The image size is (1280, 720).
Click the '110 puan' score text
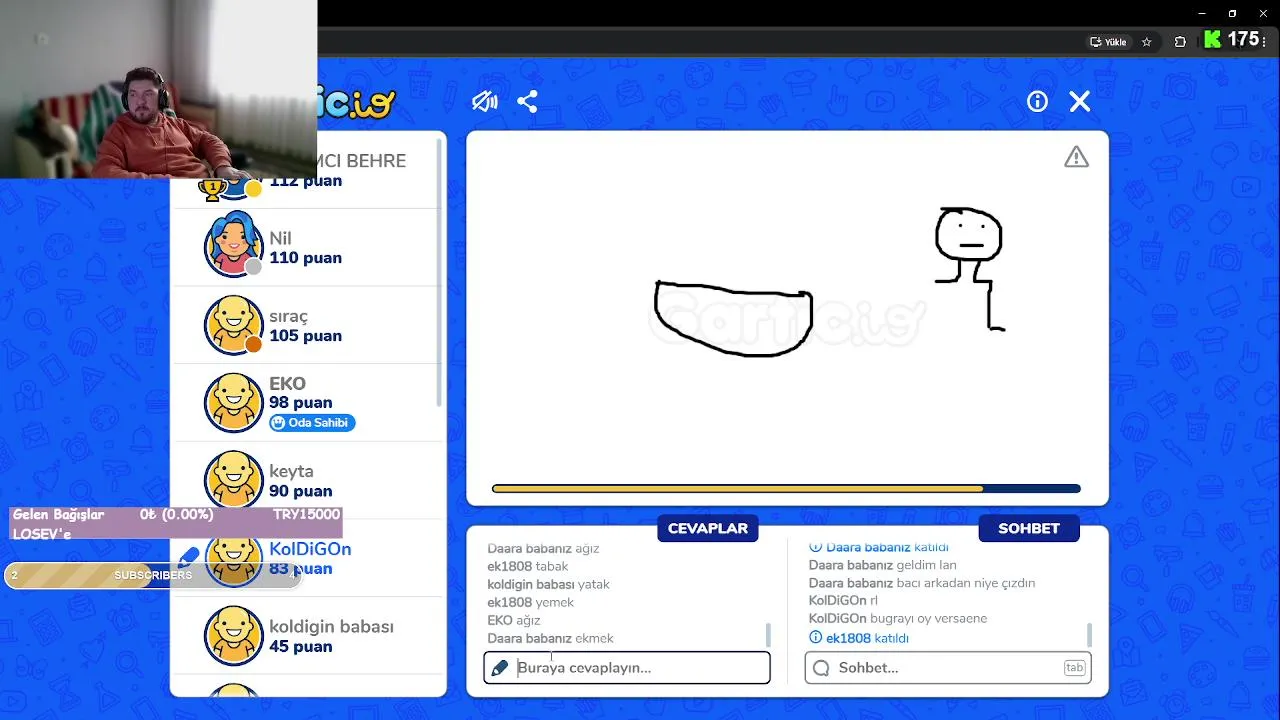(x=305, y=258)
